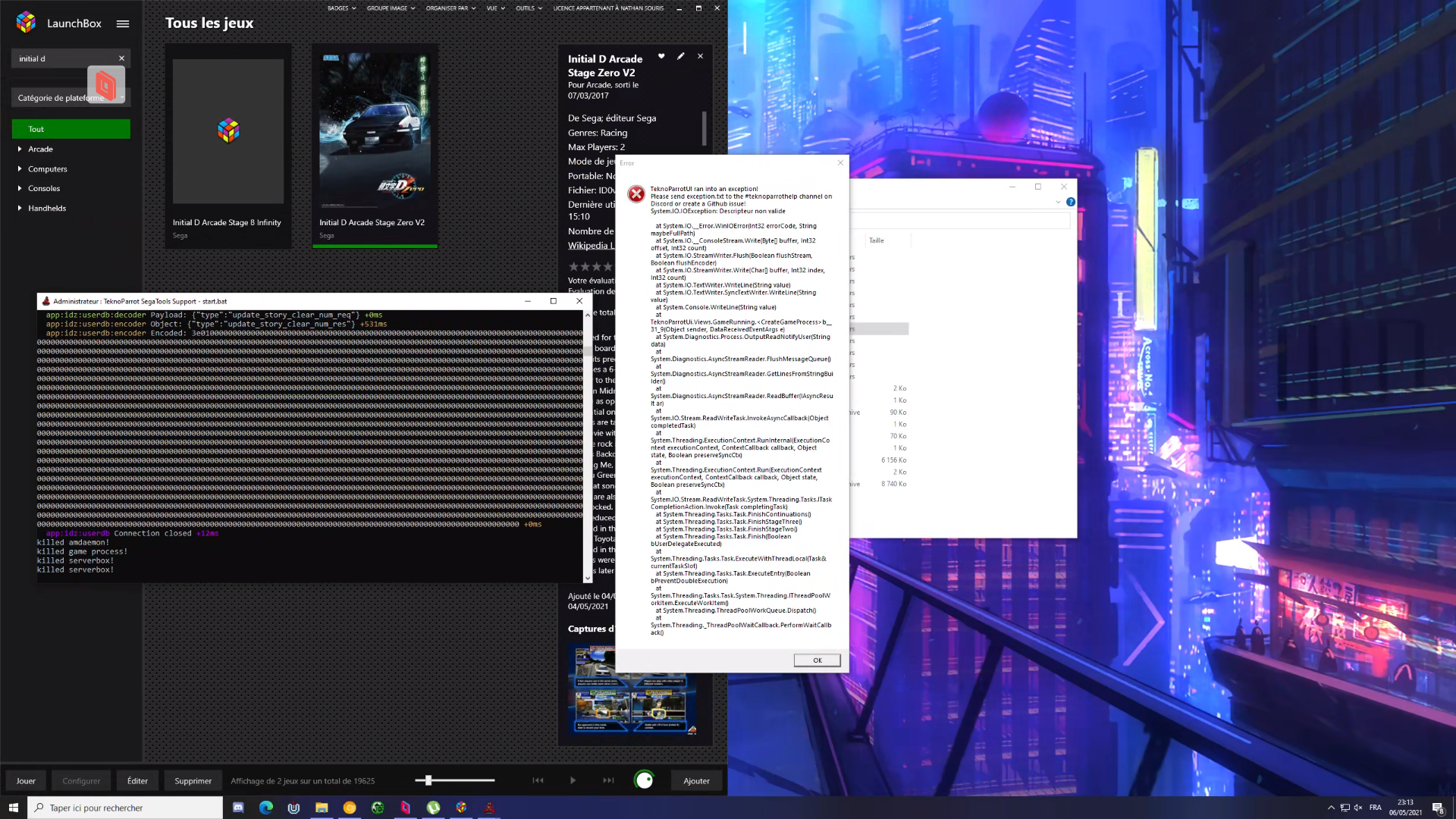The height and width of the screenshot is (819, 1456).
Task: Open Catégorie de plateforme dropdown
Action: pyautogui.click(x=71, y=98)
